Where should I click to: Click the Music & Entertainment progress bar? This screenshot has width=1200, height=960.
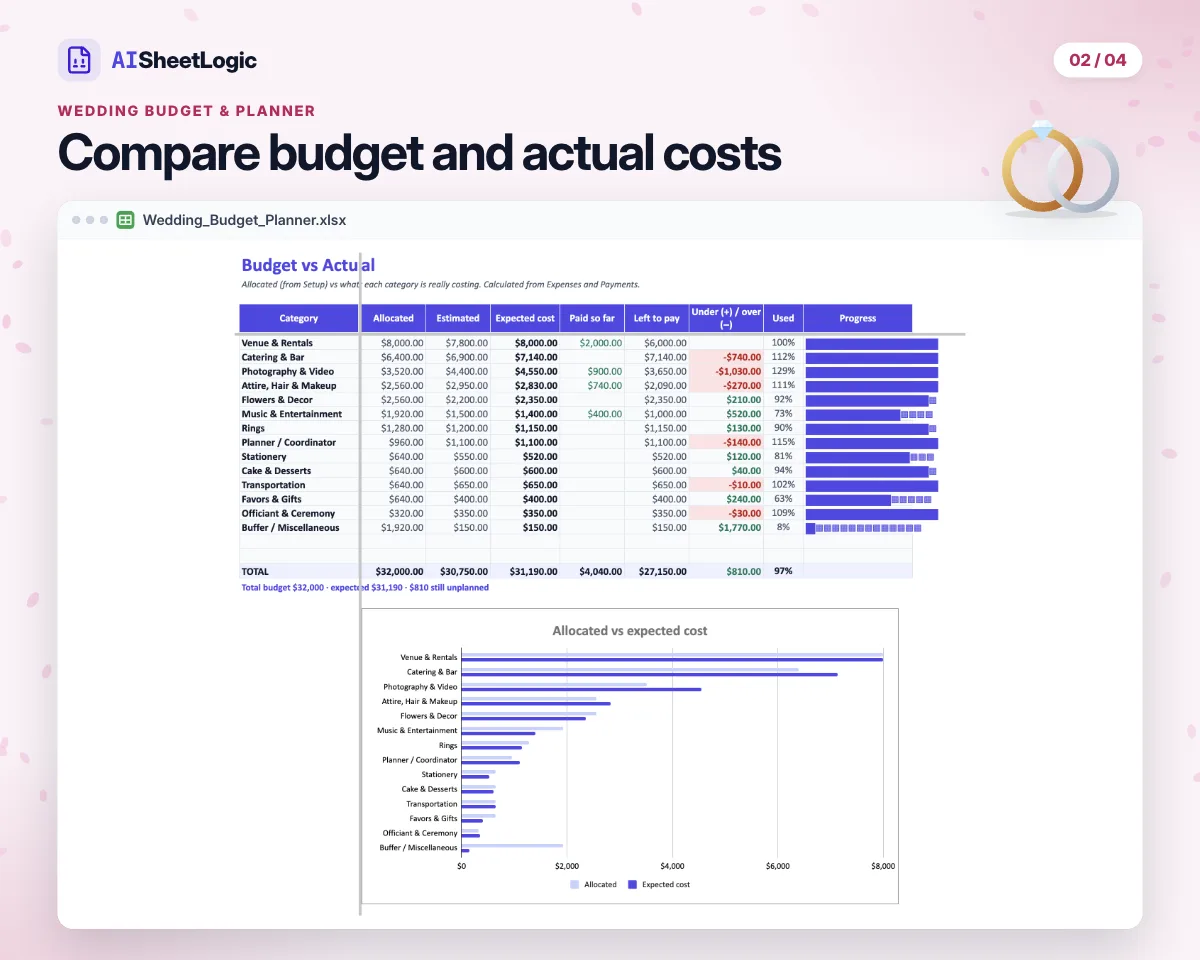point(870,414)
